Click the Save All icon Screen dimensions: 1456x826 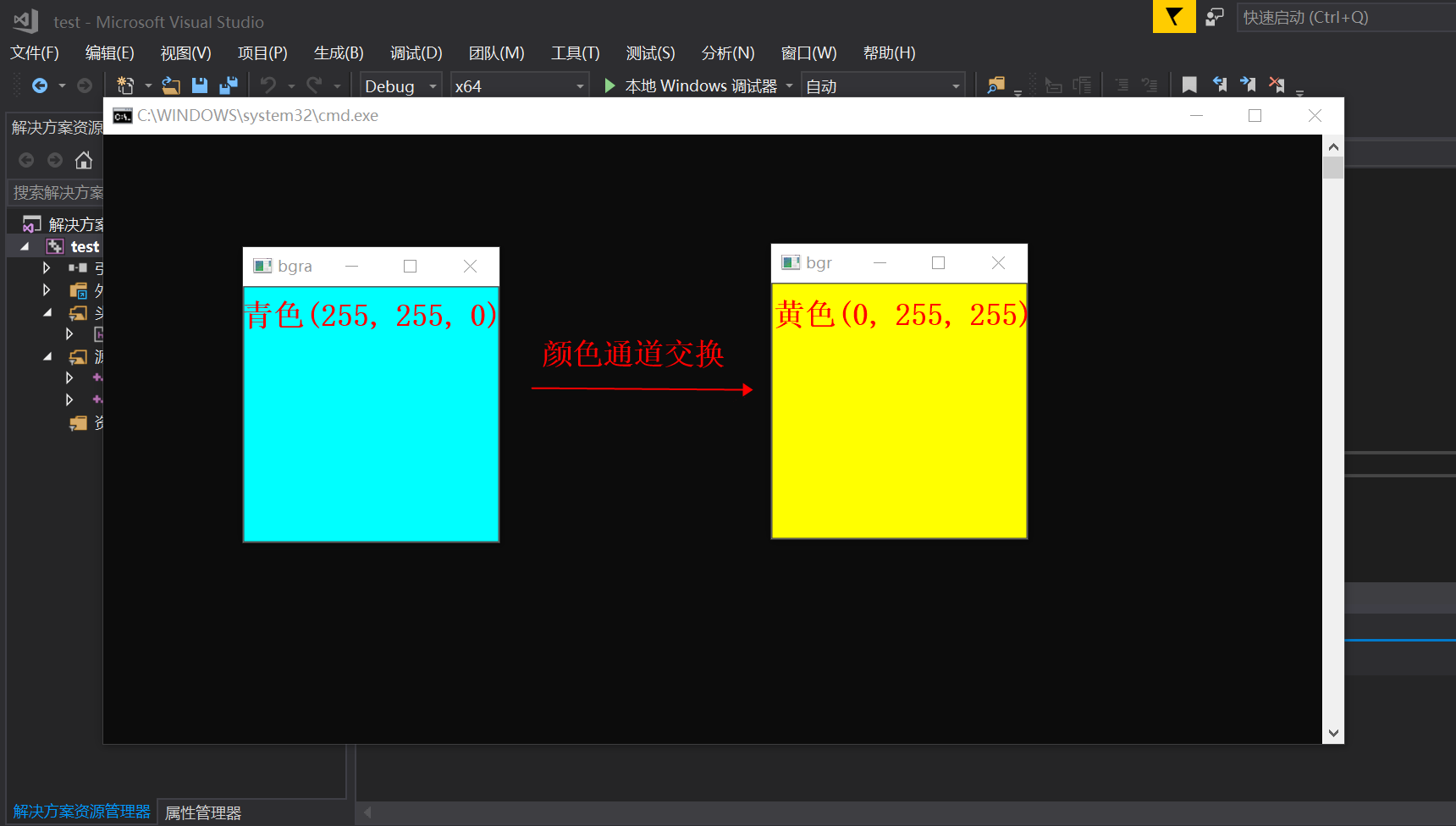[x=229, y=85]
